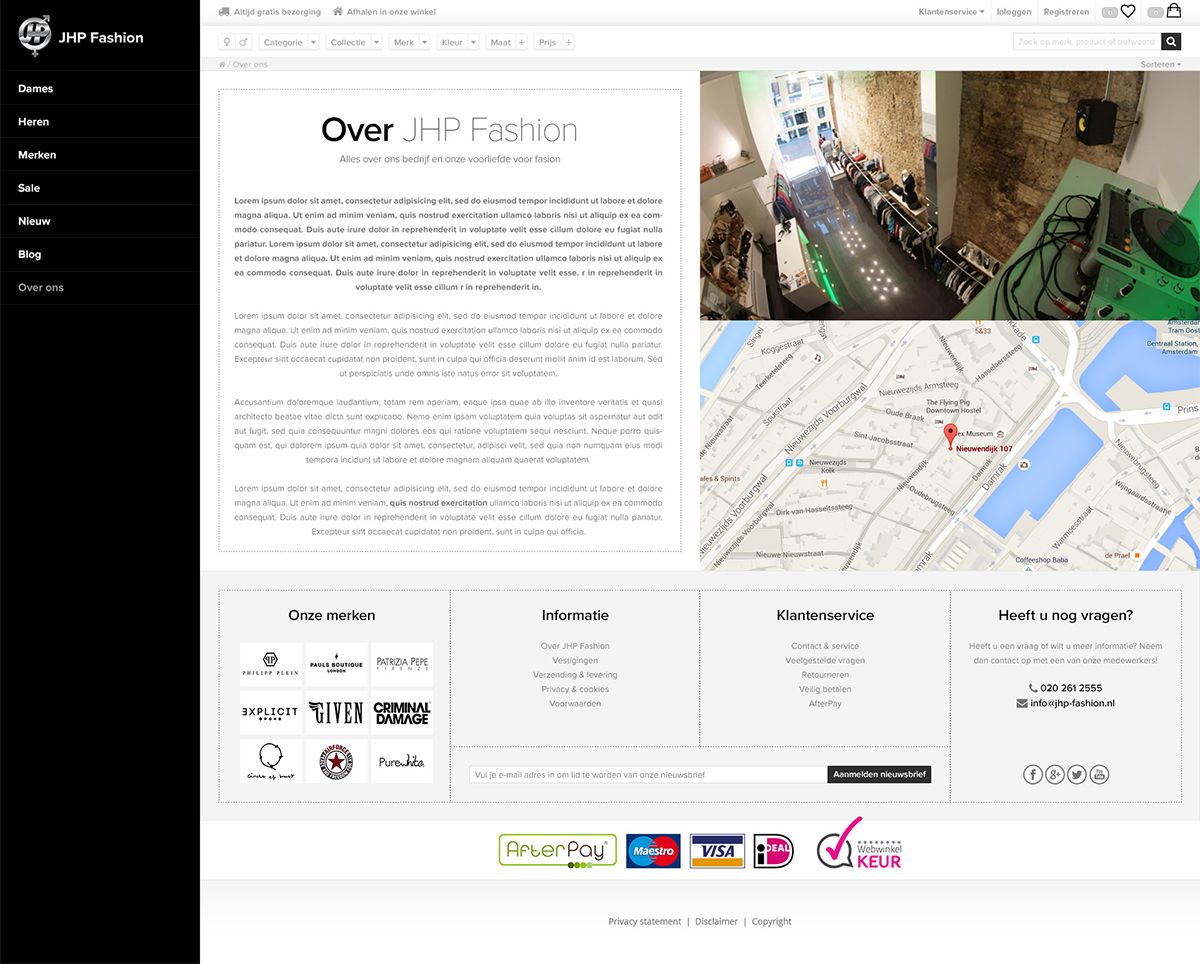1200x964 pixels.
Task: Go home via breadcrumb house icon
Action: (x=222, y=65)
